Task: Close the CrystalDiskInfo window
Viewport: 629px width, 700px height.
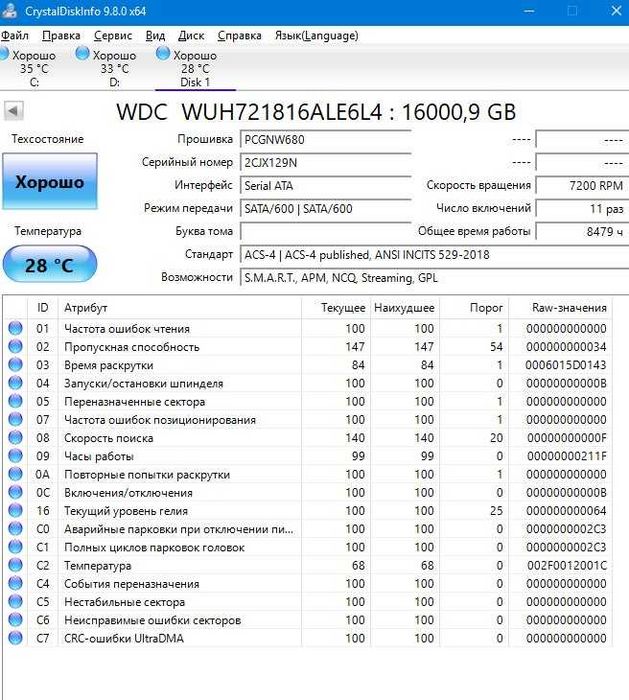Action: 616,11
